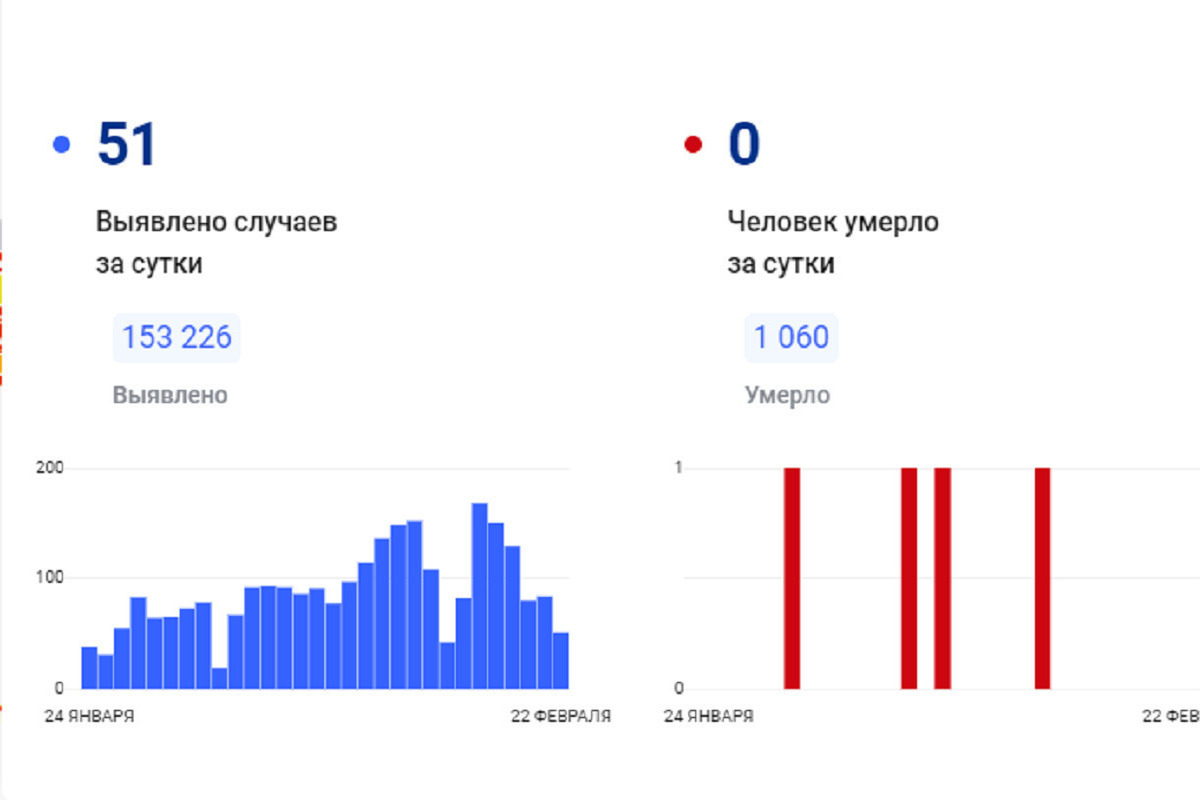The width and height of the screenshot is (1200, 800).
Task: Click the 24 ЯНВАРЯ label under cases chart
Action: (90, 717)
